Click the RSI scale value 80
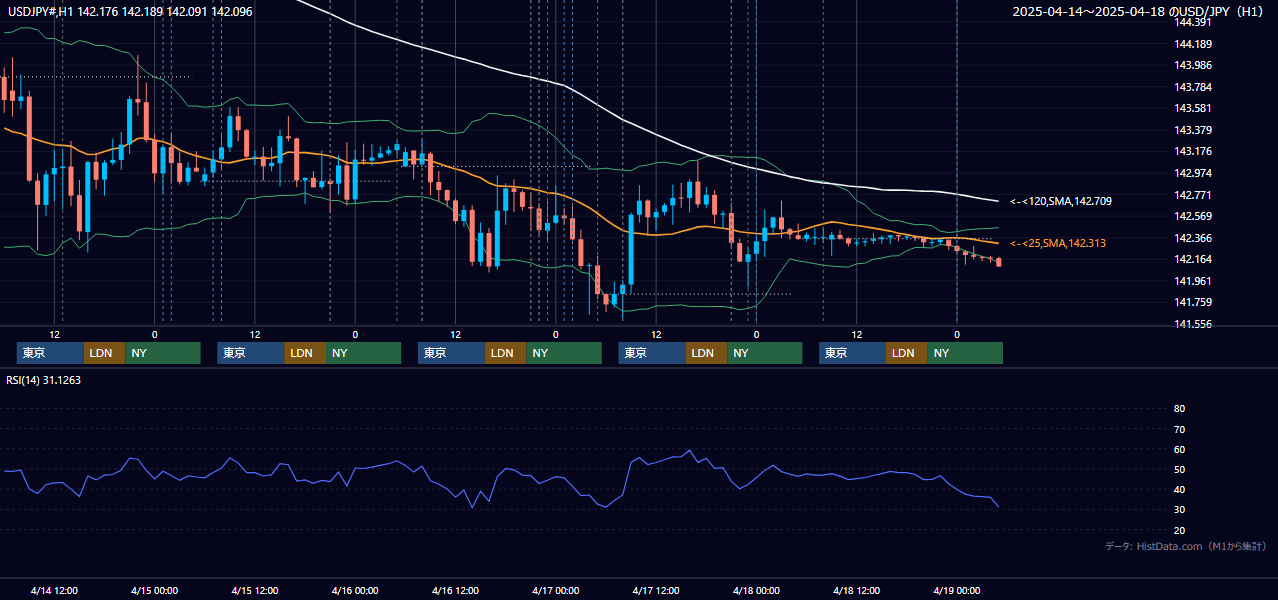This screenshot has width=1278, height=600. tap(1179, 409)
